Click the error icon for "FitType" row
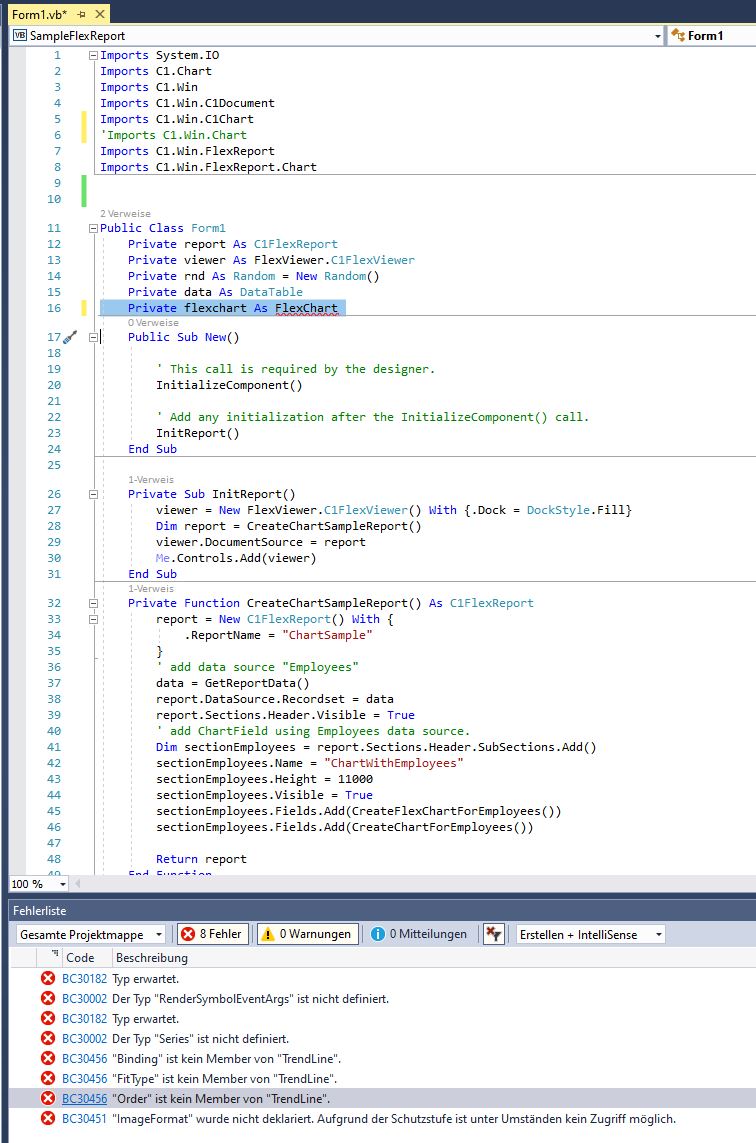The width and height of the screenshot is (756, 1143). click(48, 1078)
